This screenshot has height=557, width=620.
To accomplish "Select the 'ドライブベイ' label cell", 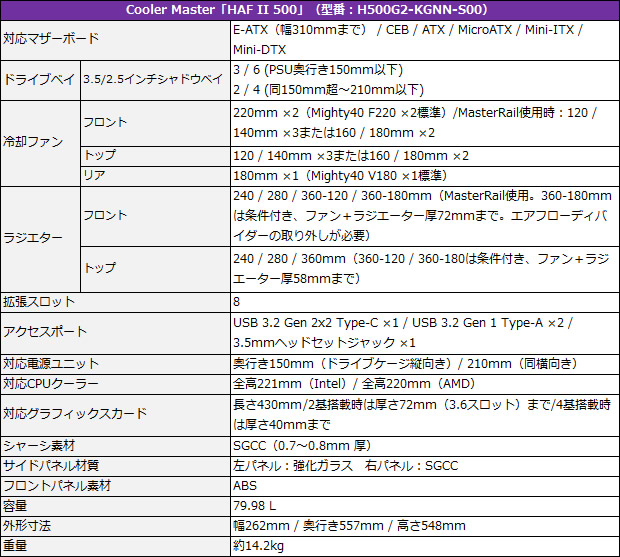I will point(40,80).
